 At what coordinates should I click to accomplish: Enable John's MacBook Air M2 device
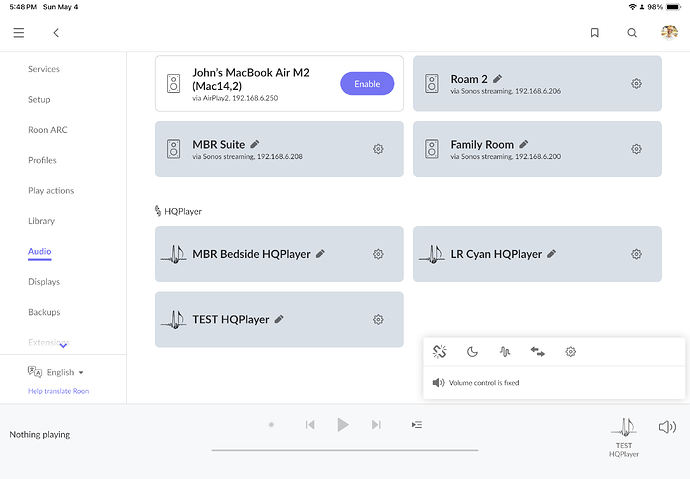click(367, 84)
